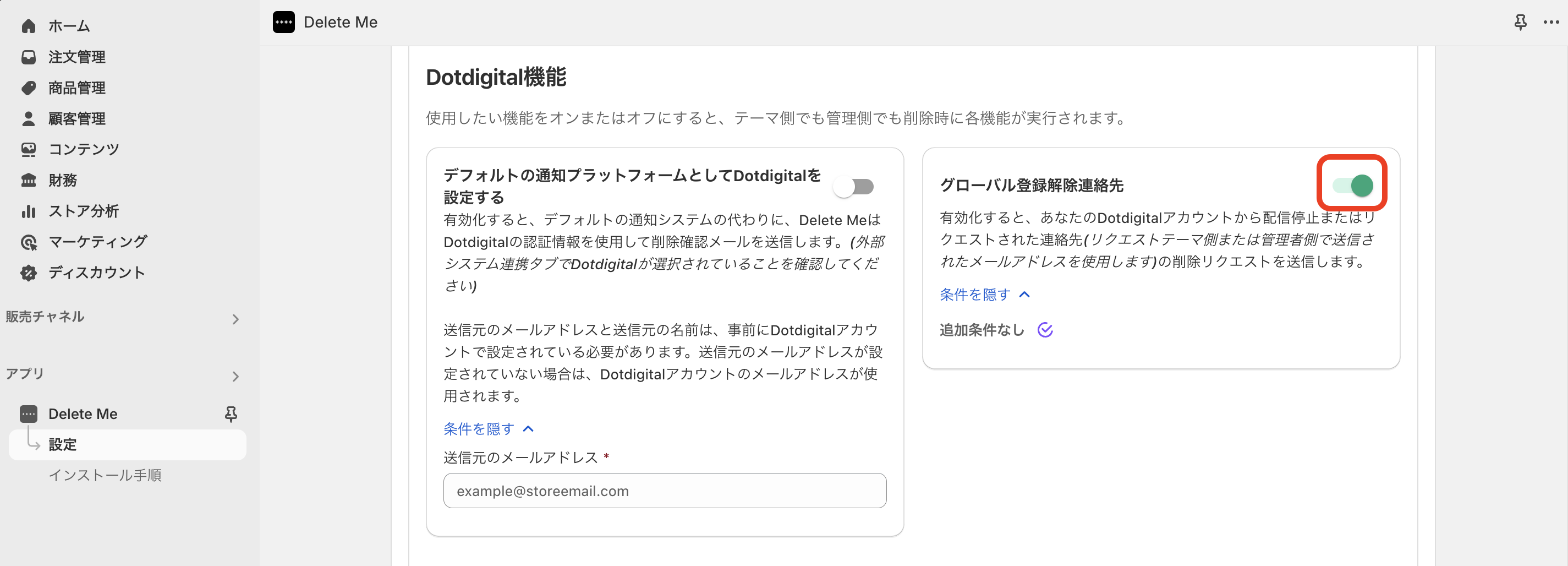Click the 商品管理 product tag icon
This screenshot has width=1568, height=566.
tap(29, 88)
